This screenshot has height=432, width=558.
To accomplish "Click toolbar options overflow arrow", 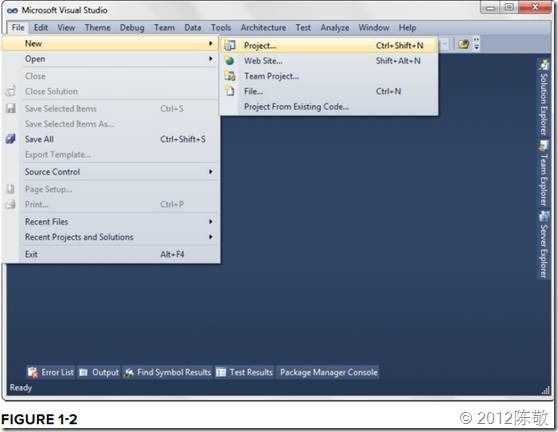I will coord(477,44).
